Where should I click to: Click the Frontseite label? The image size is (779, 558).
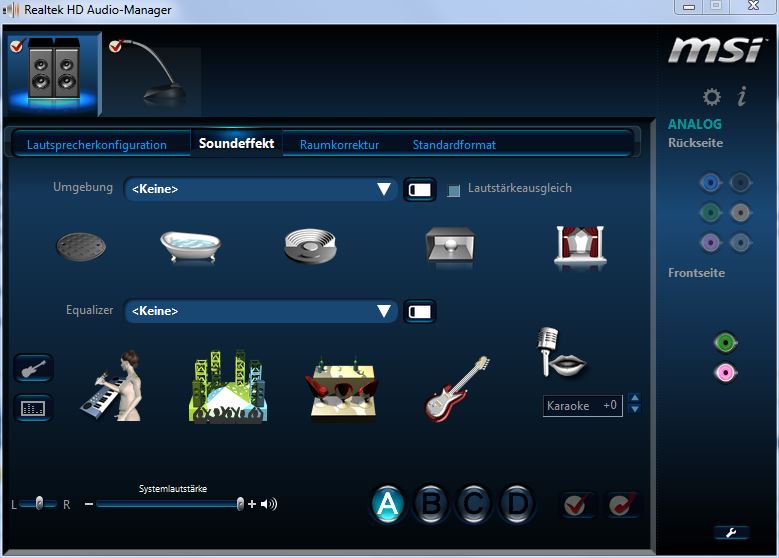coord(696,273)
